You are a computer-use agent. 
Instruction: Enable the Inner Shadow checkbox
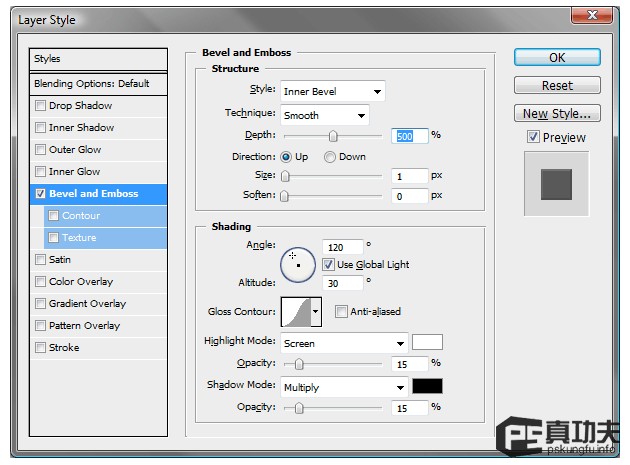pyautogui.click(x=40, y=128)
